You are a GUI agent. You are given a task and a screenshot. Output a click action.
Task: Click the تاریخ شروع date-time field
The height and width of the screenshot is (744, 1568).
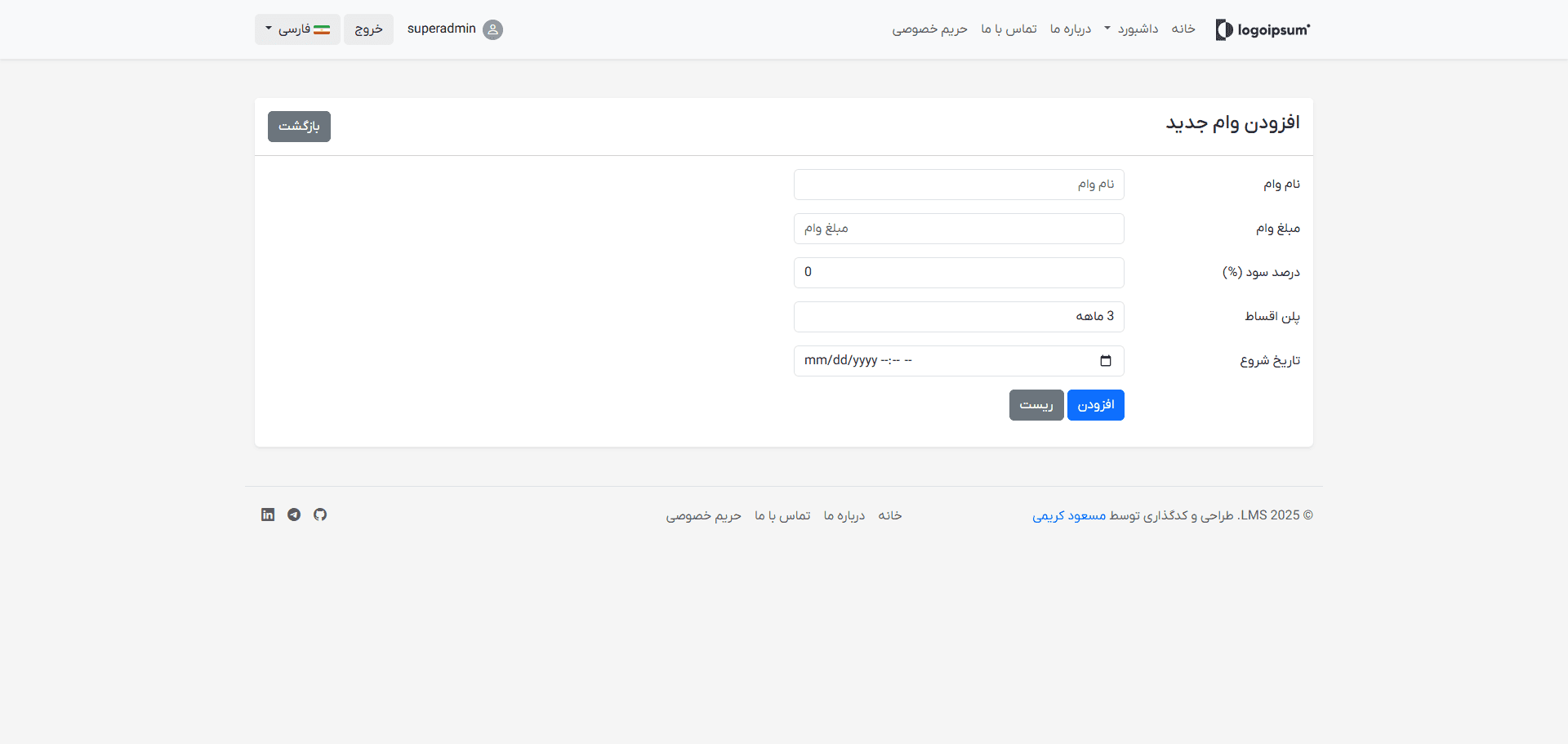tap(959, 361)
